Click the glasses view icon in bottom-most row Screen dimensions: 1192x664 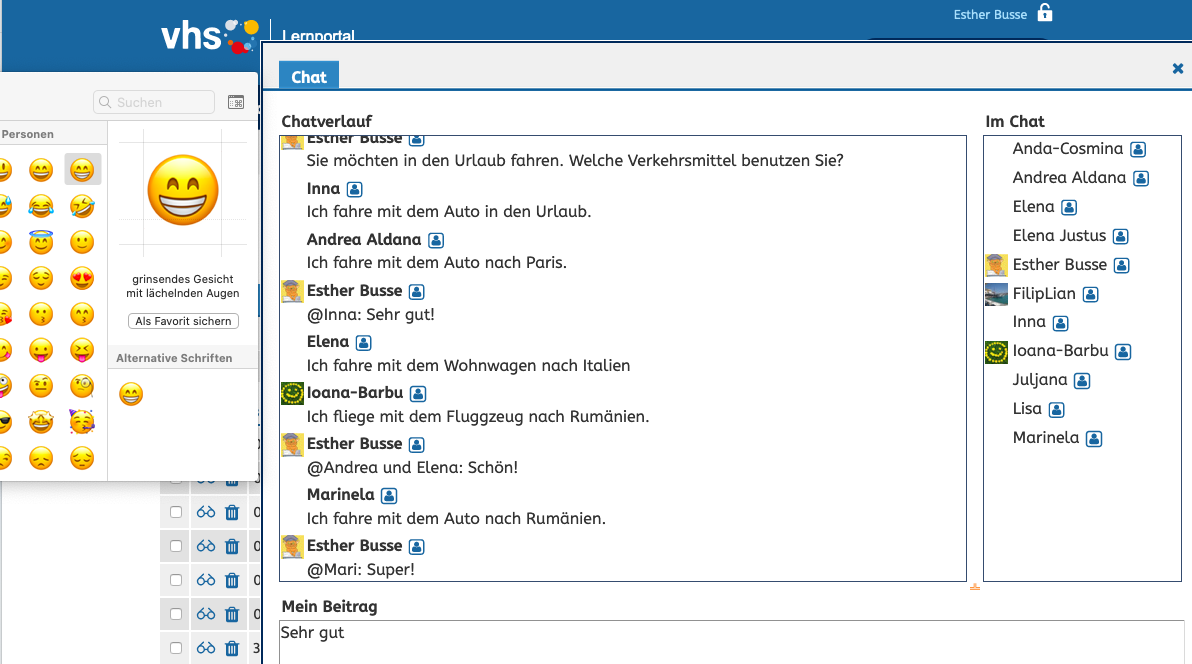click(x=206, y=648)
